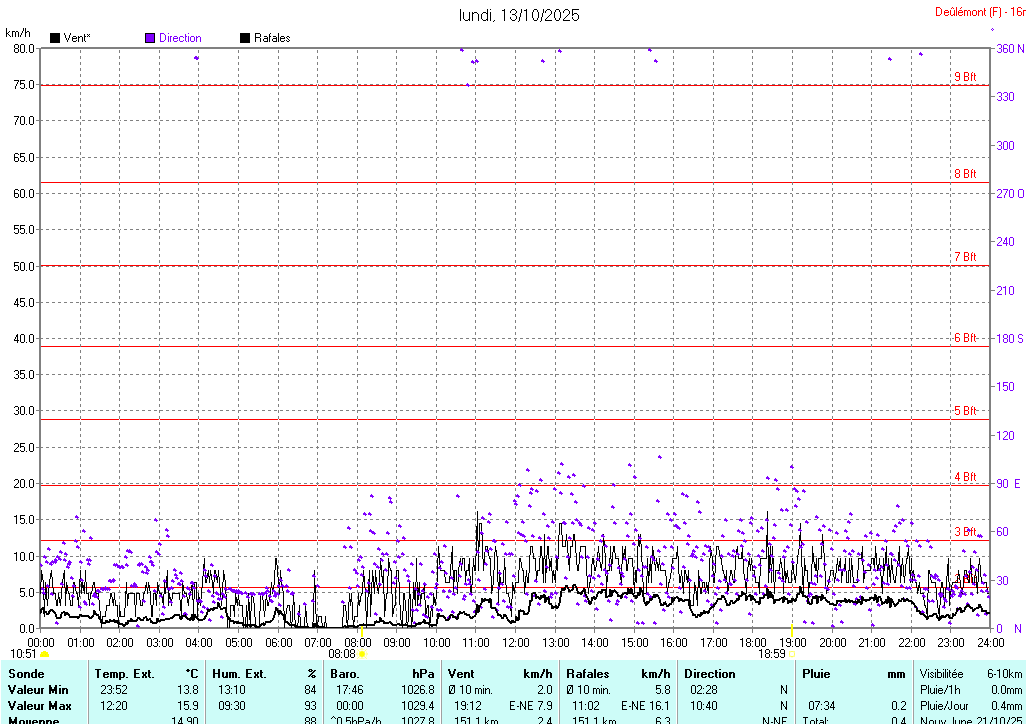1026x724 pixels.
Task: Click the Baro. hPa column header
Action: [382, 674]
